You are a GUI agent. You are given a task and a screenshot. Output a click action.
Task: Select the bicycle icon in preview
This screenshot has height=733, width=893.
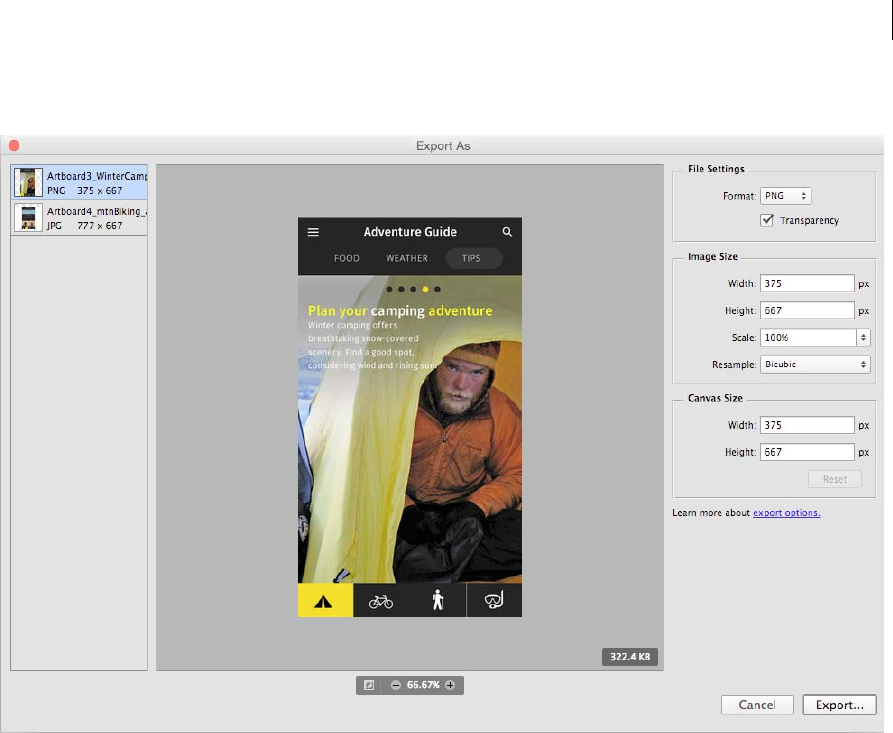coord(381,600)
